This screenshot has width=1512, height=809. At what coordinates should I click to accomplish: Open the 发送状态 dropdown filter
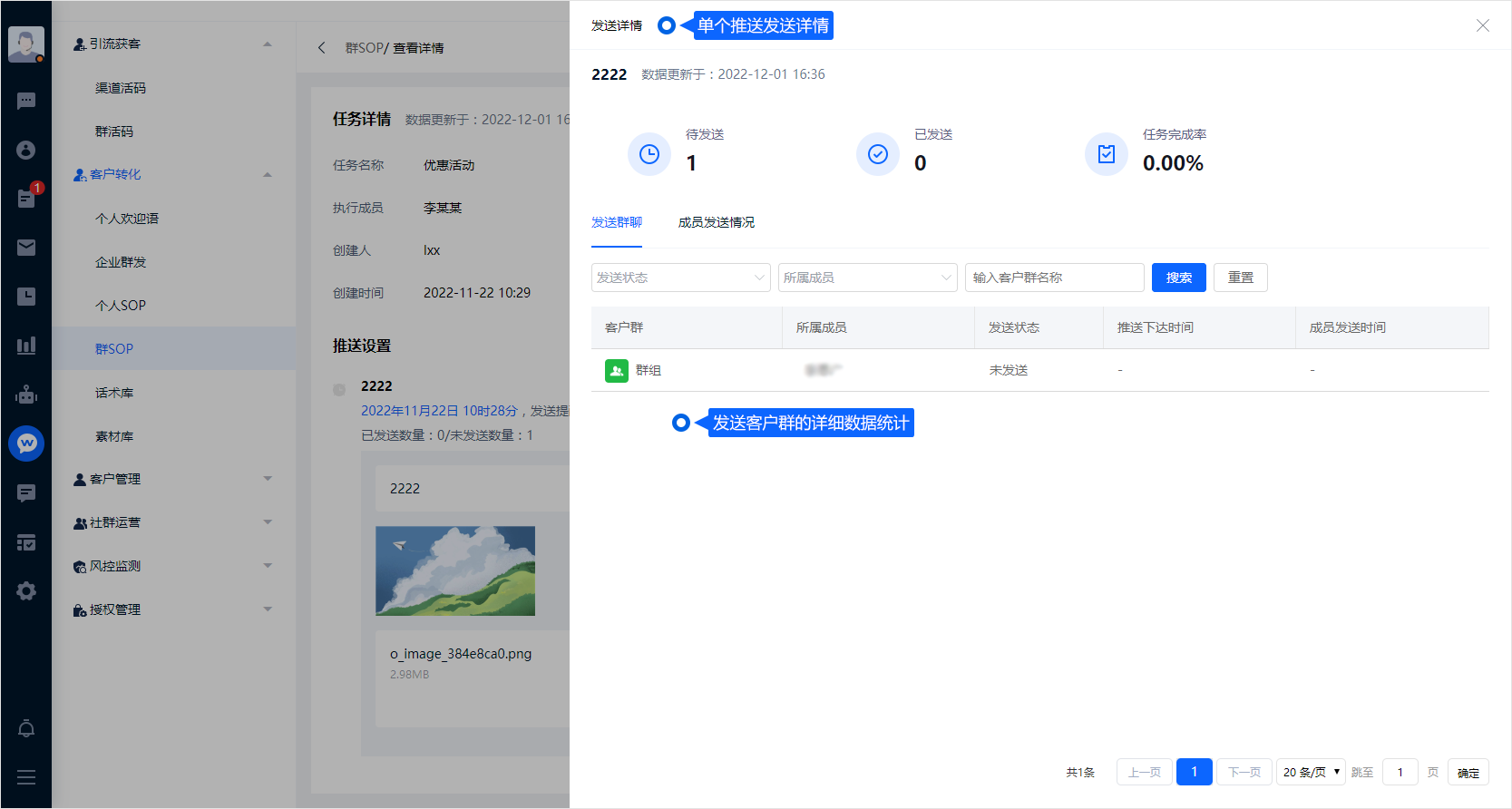click(680, 278)
